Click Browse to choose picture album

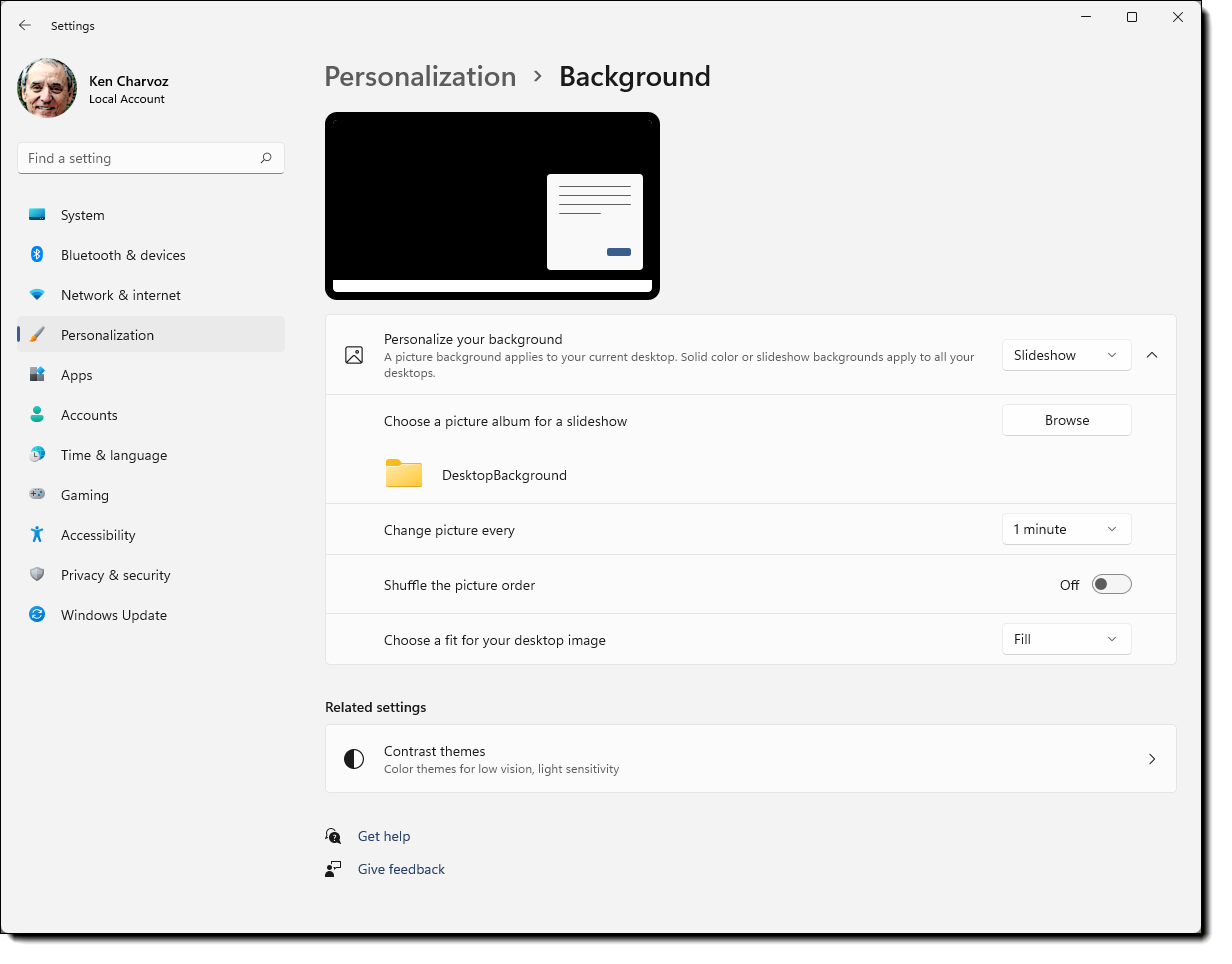1066,420
